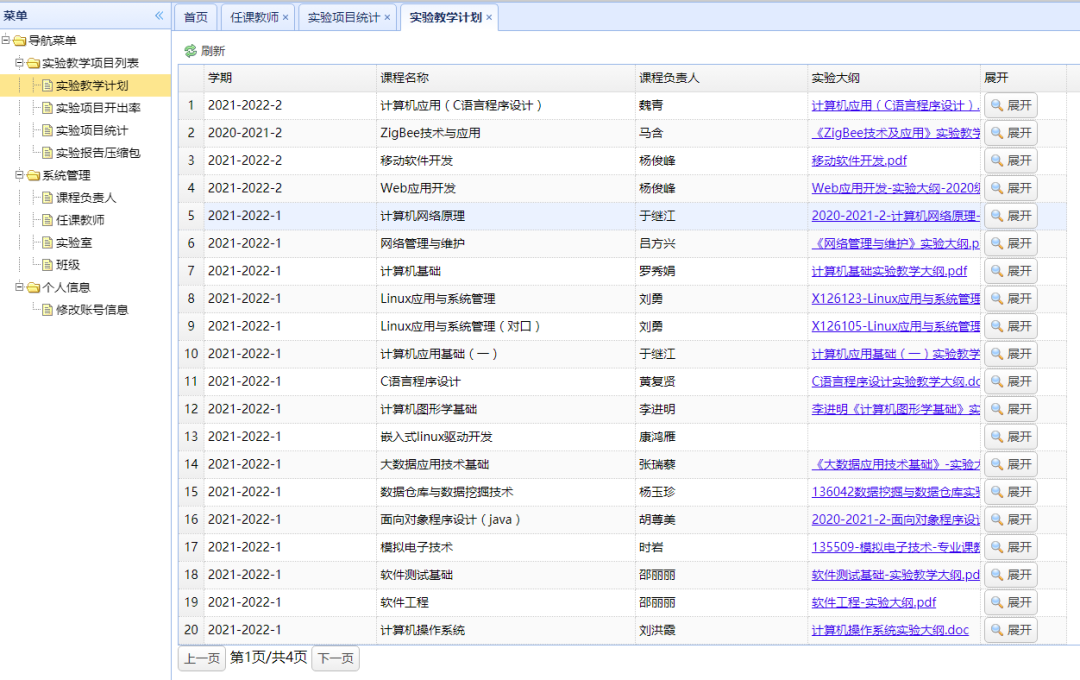The image size is (1080, 680).
Task: Sort by the 课程负责人 column header
Action: click(x=669, y=78)
